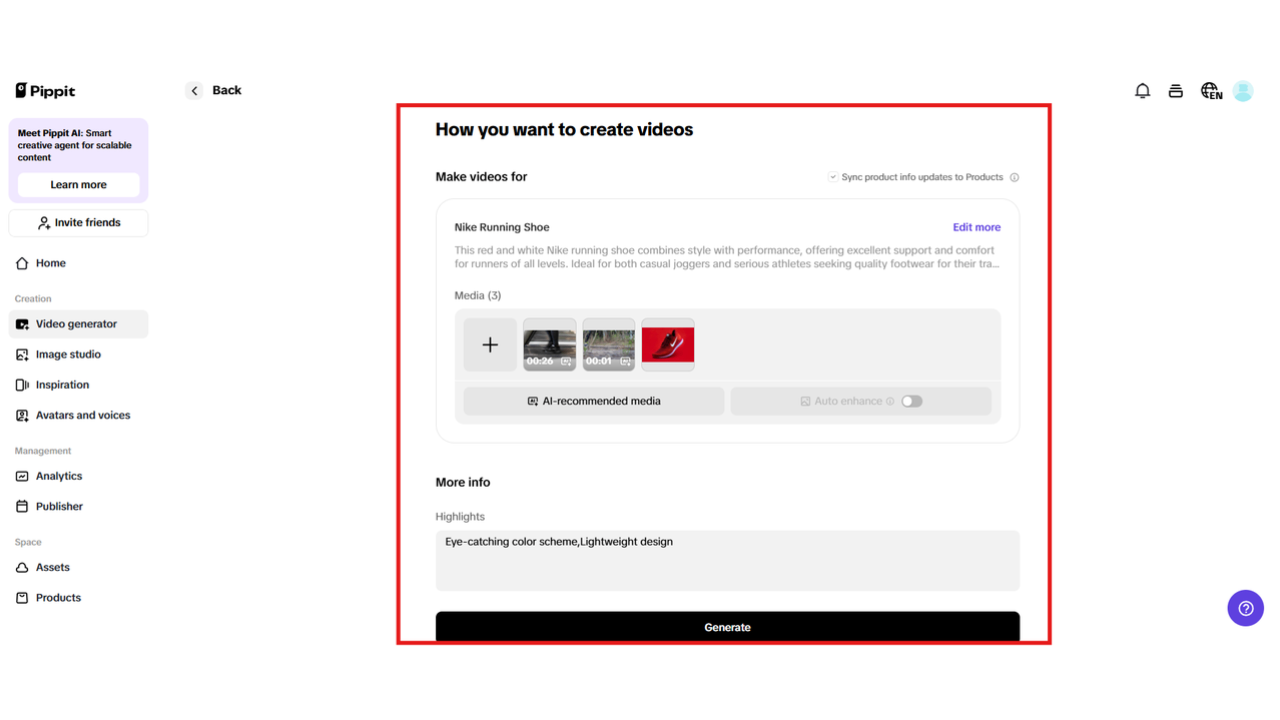The height and width of the screenshot is (720, 1280).
Task: Open Assets in the sidebar
Action: (x=78, y=567)
